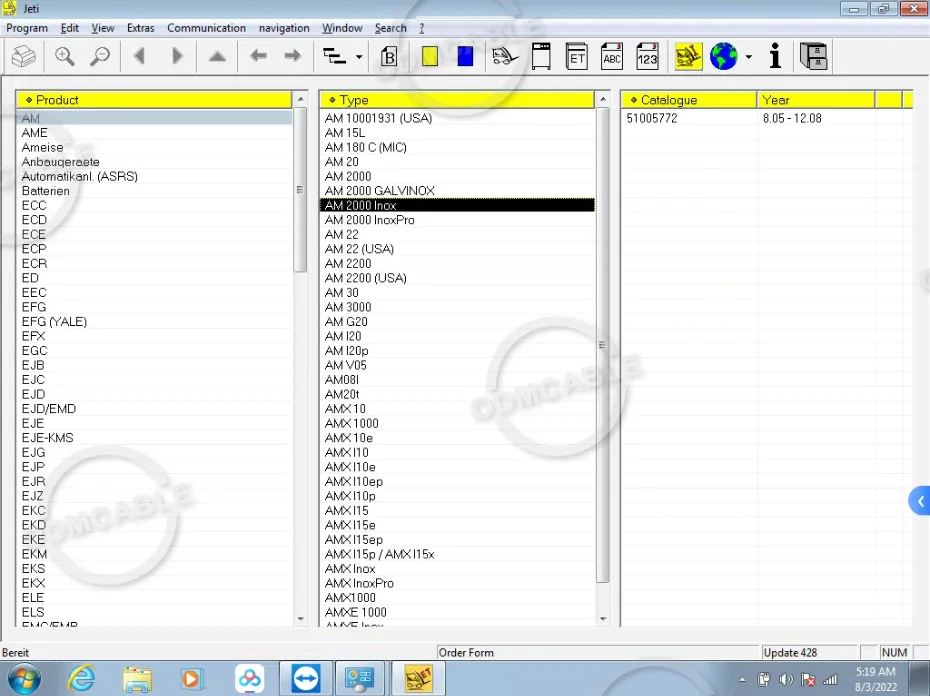The height and width of the screenshot is (696, 930).
Task: Open the ET parts list icon
Action: (577, 57)
